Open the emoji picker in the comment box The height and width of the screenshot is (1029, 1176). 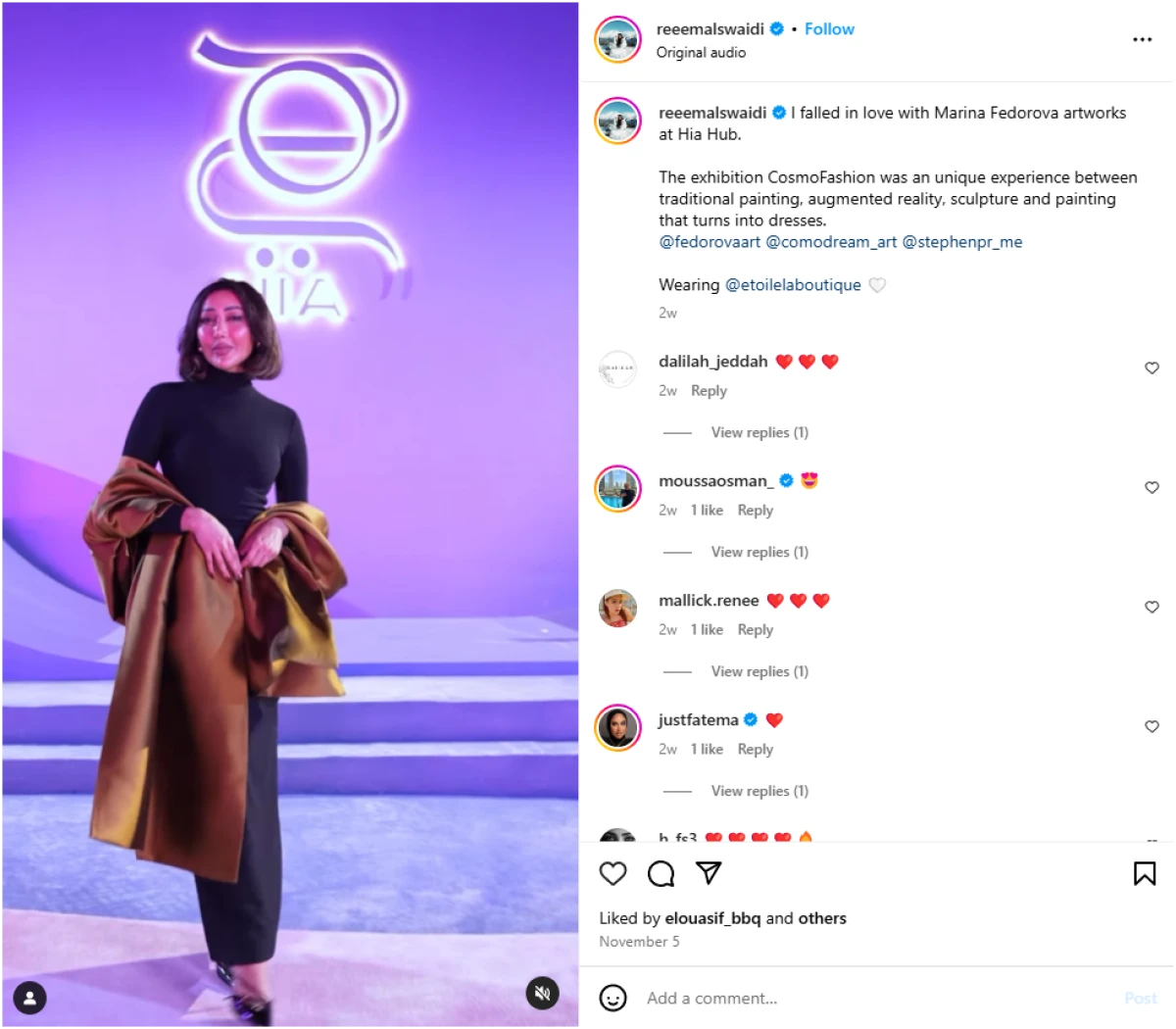613,998
